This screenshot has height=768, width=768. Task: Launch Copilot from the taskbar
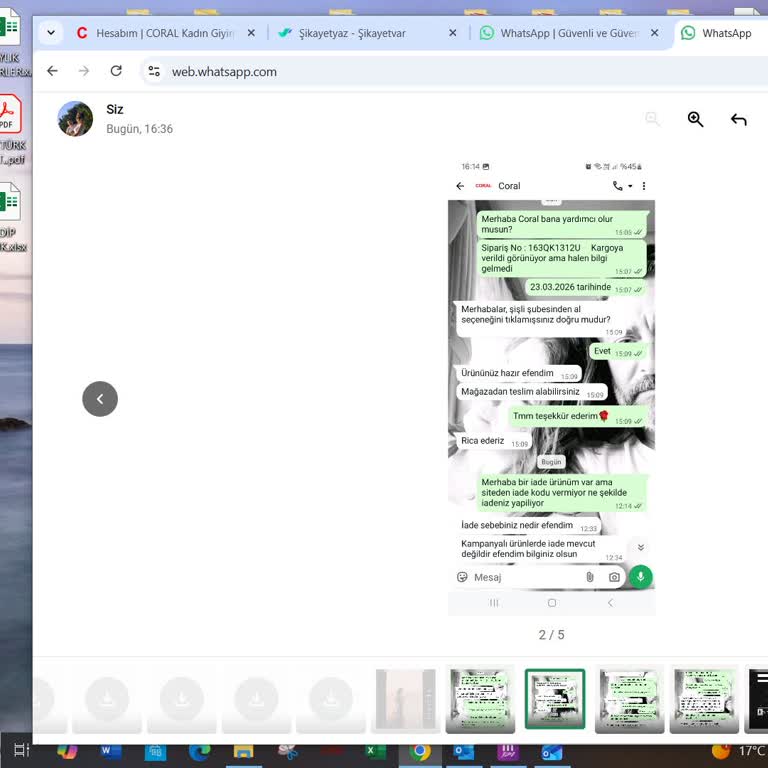67,750
